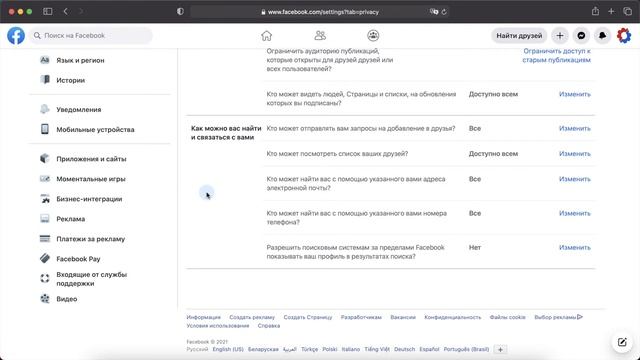This screenshot has width=640, height=360.
Task: Open the Home feed icon
Action: (x=267, y=36)
